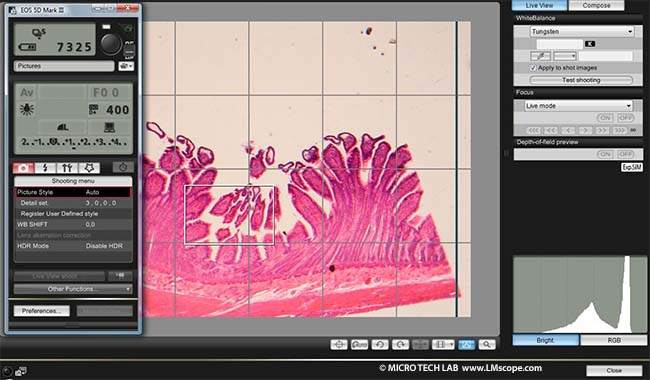Click the >>> far focus step button

pos(619,131)
